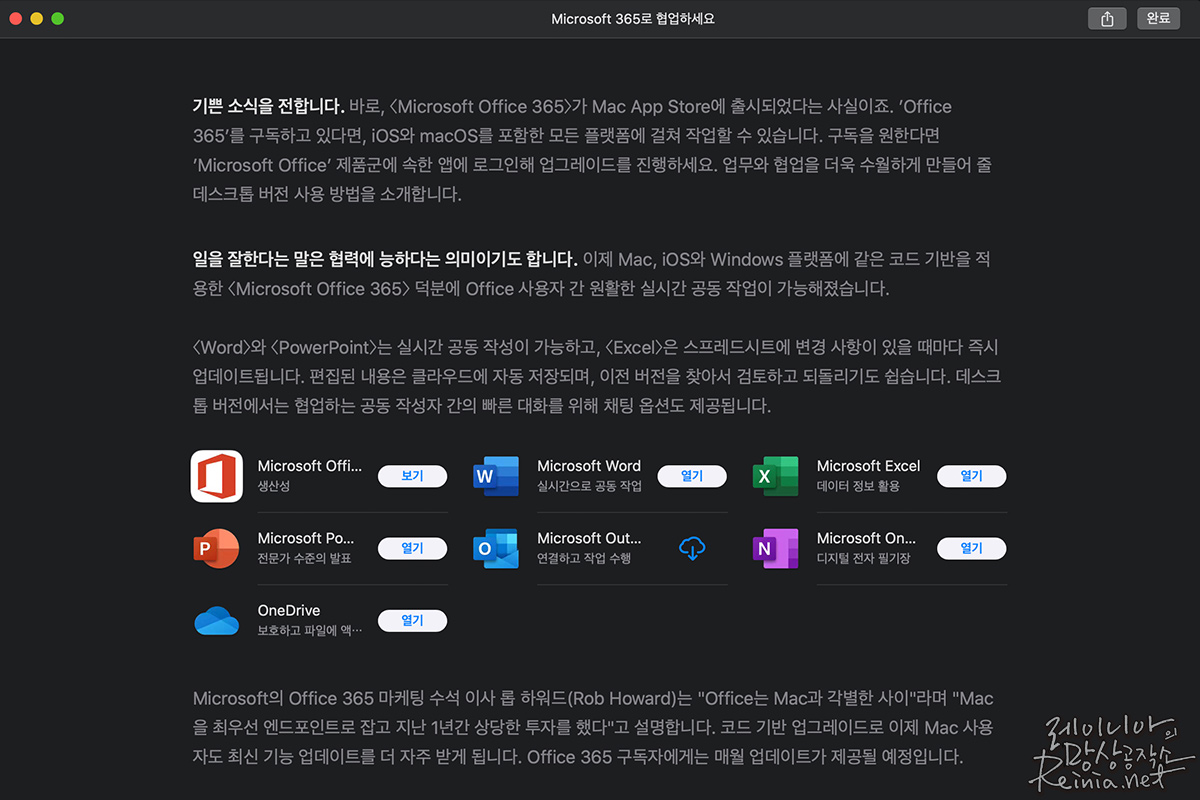The image size is (1200, 800).
Task: Click the window title Microsoft 365로 협업하세요
Action: [x=633, y=19]
